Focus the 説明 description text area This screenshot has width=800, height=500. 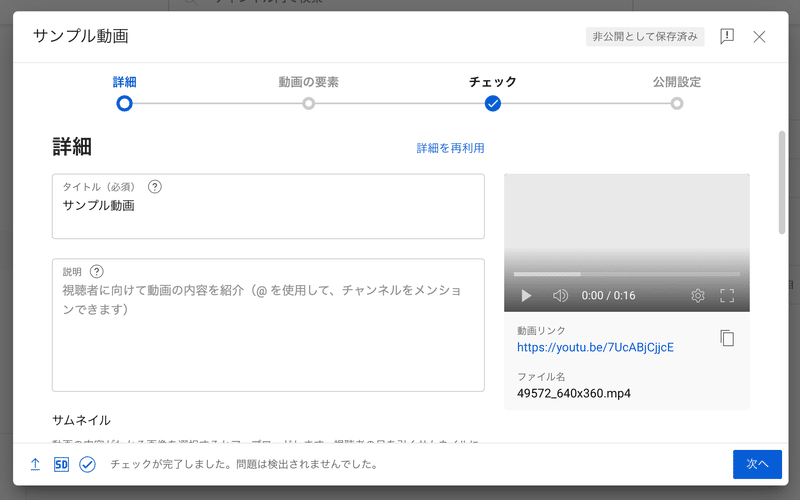pos(268,325)
